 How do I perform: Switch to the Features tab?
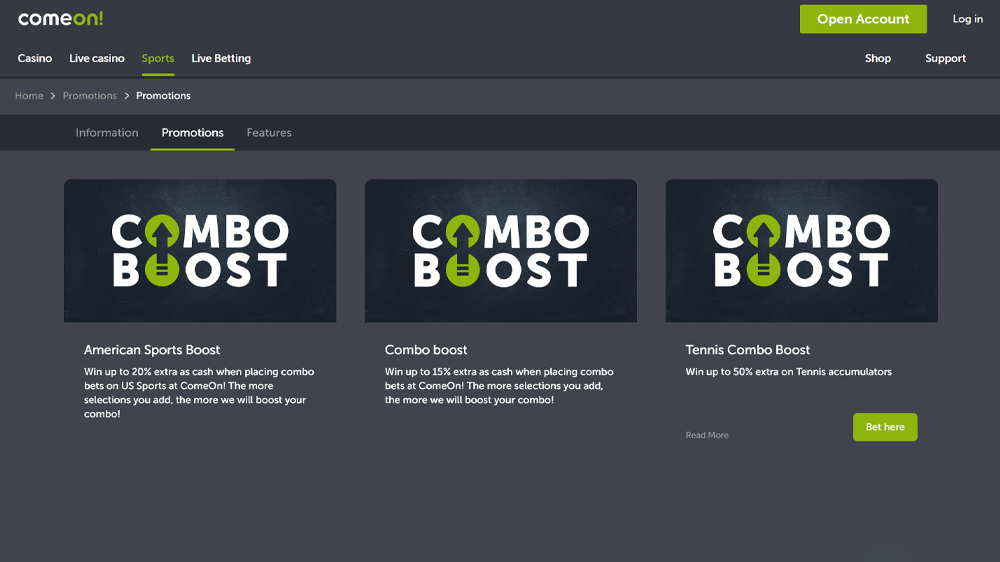[268, 133]
